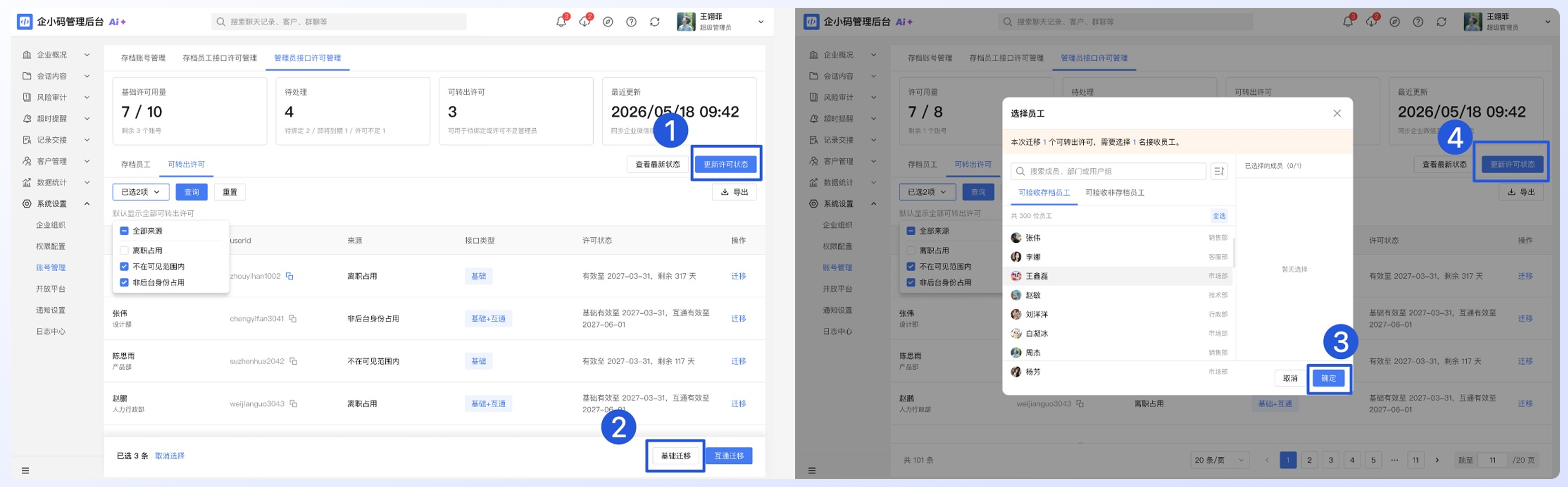Copy userid zhouyihan1002 in the left screenshot

click(290, 276)
